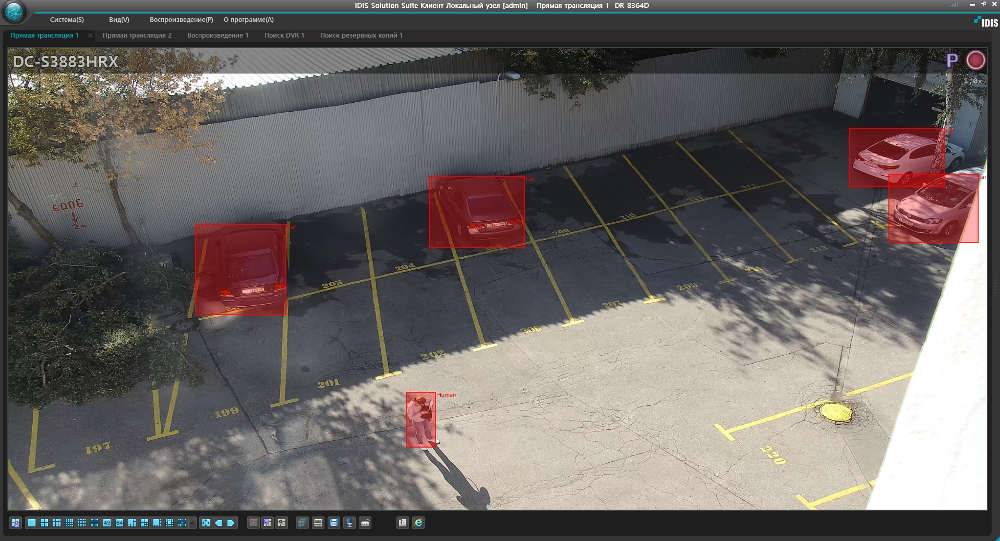Viewport: 1000px width, 541px height.
Task: Open the Поиск резервных копий 1 tab
Action: tap(361, 36)
